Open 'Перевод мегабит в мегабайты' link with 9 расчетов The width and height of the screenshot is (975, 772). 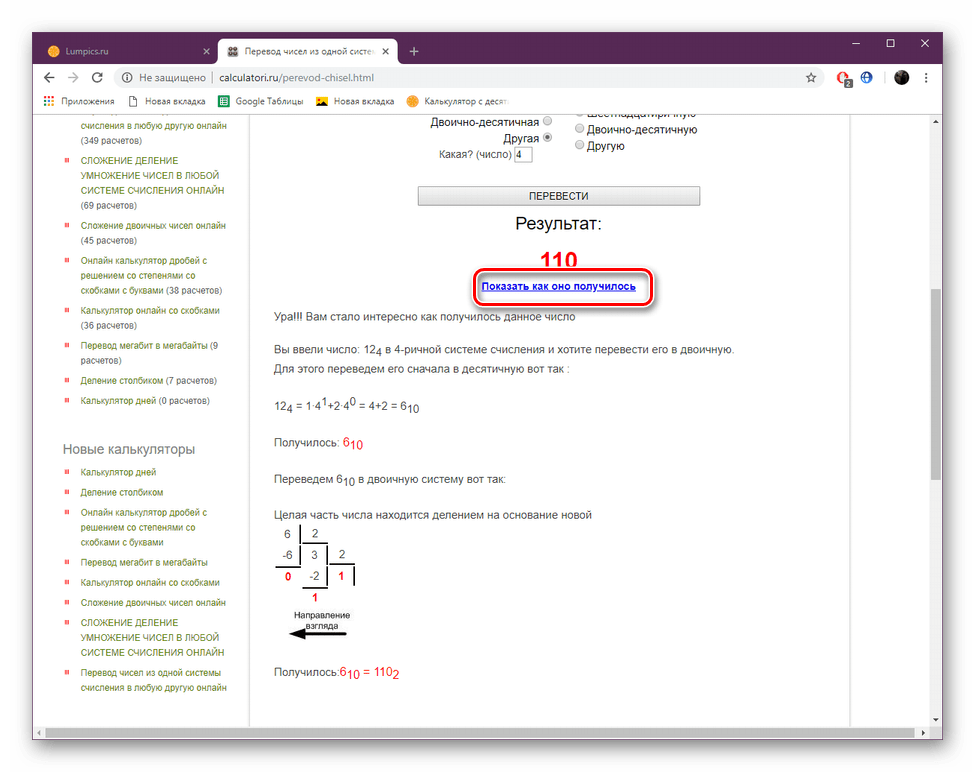point(144,346)
